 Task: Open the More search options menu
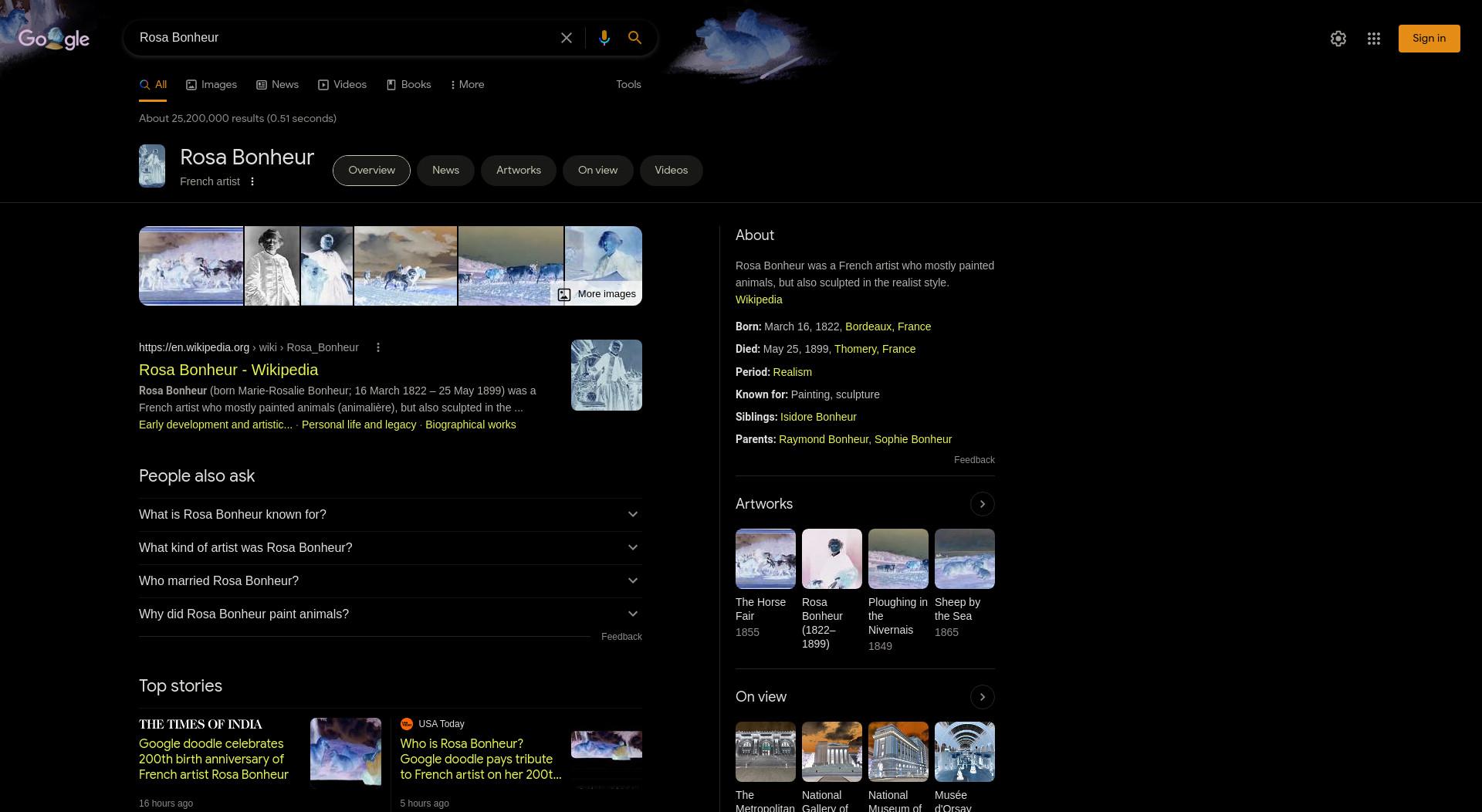[x=467, y=85]
